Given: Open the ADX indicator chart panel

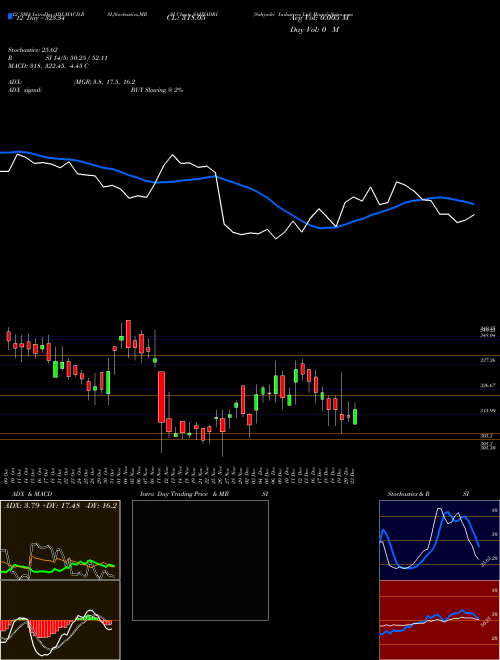Looking at the screenshot, I should point(60,540).
